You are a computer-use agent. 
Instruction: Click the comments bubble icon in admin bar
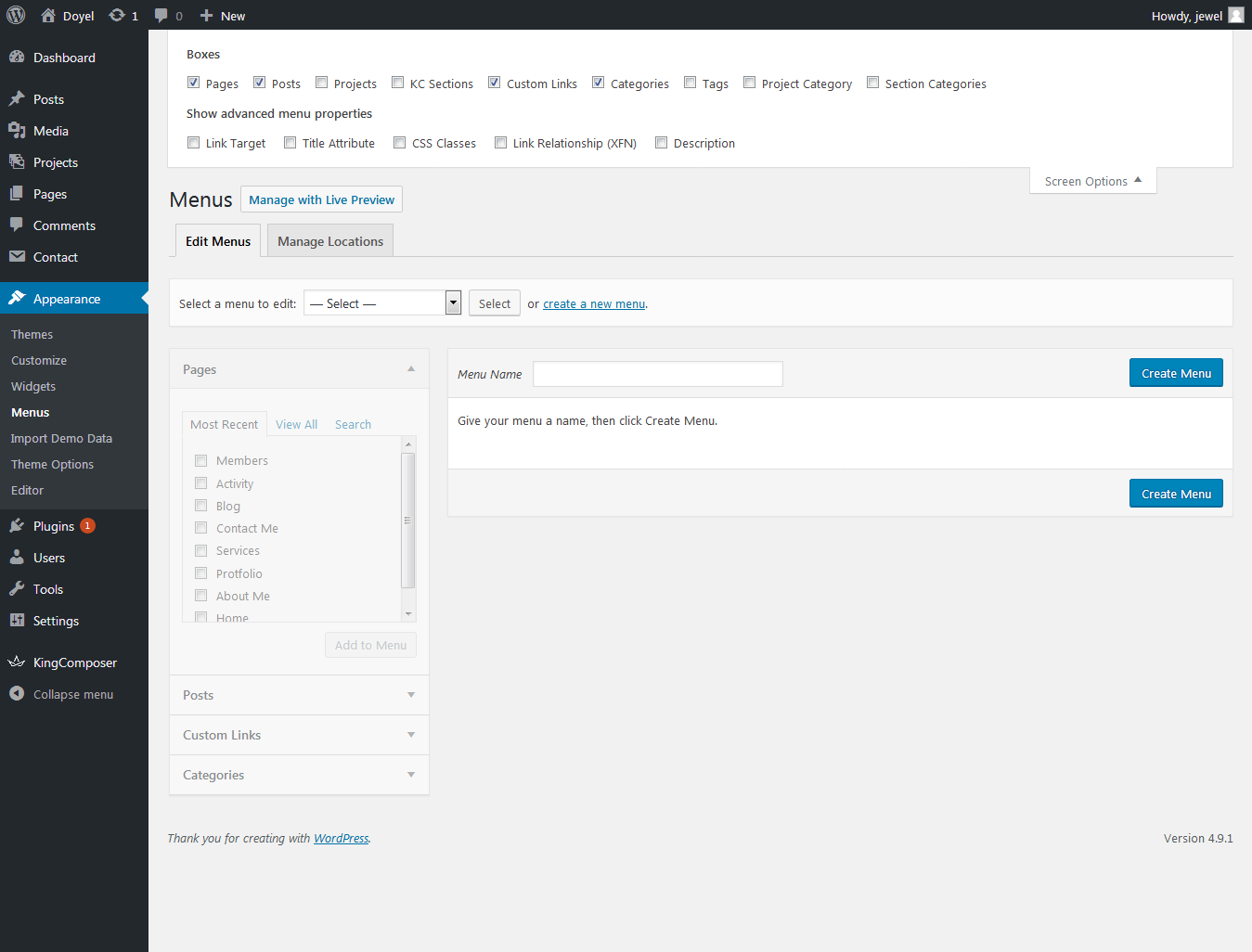(161, 15)
